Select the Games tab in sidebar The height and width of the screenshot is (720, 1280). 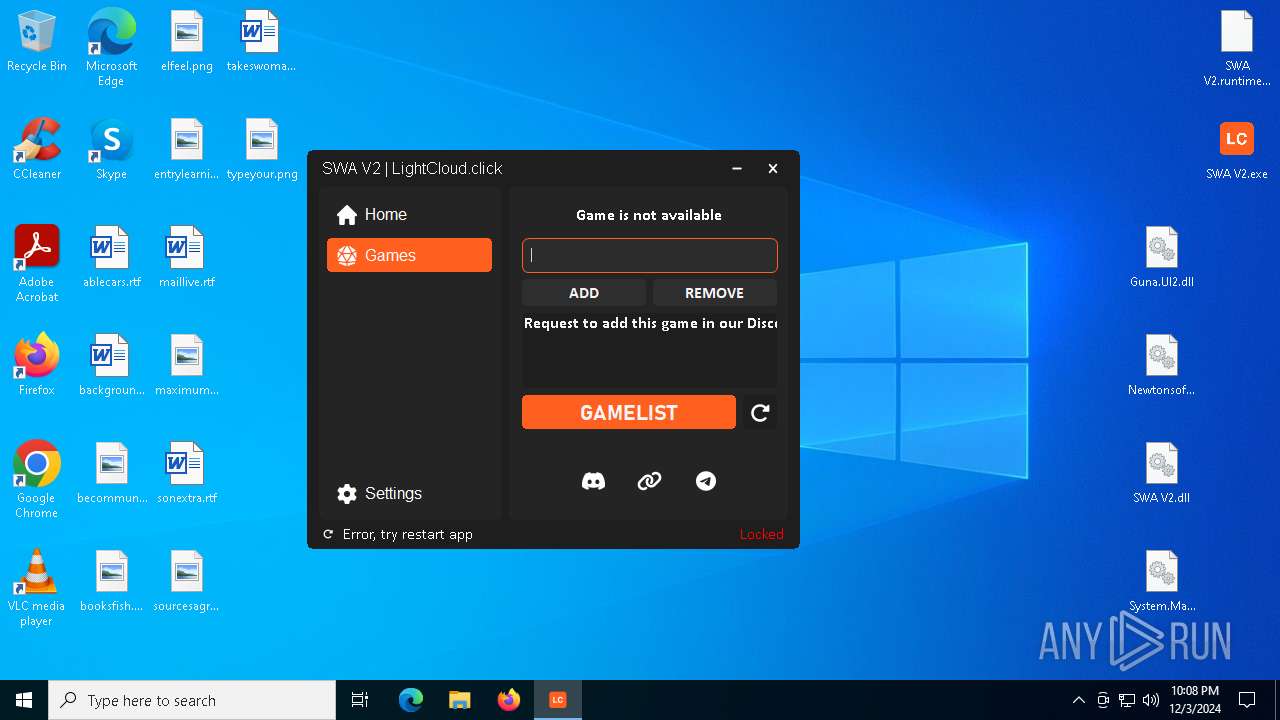pos(409,255)
